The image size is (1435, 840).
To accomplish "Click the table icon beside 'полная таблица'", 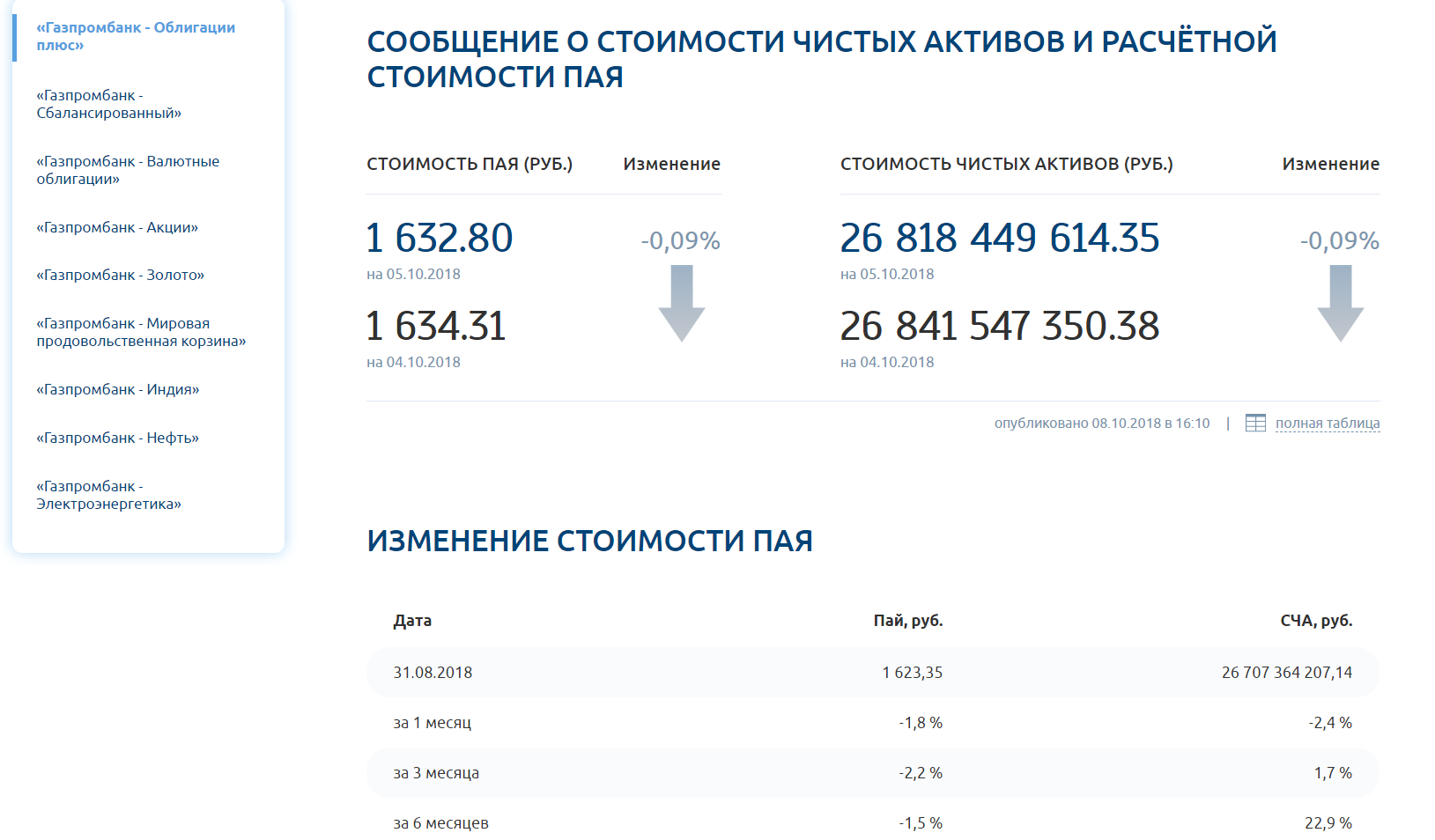I will point(1255,424).
